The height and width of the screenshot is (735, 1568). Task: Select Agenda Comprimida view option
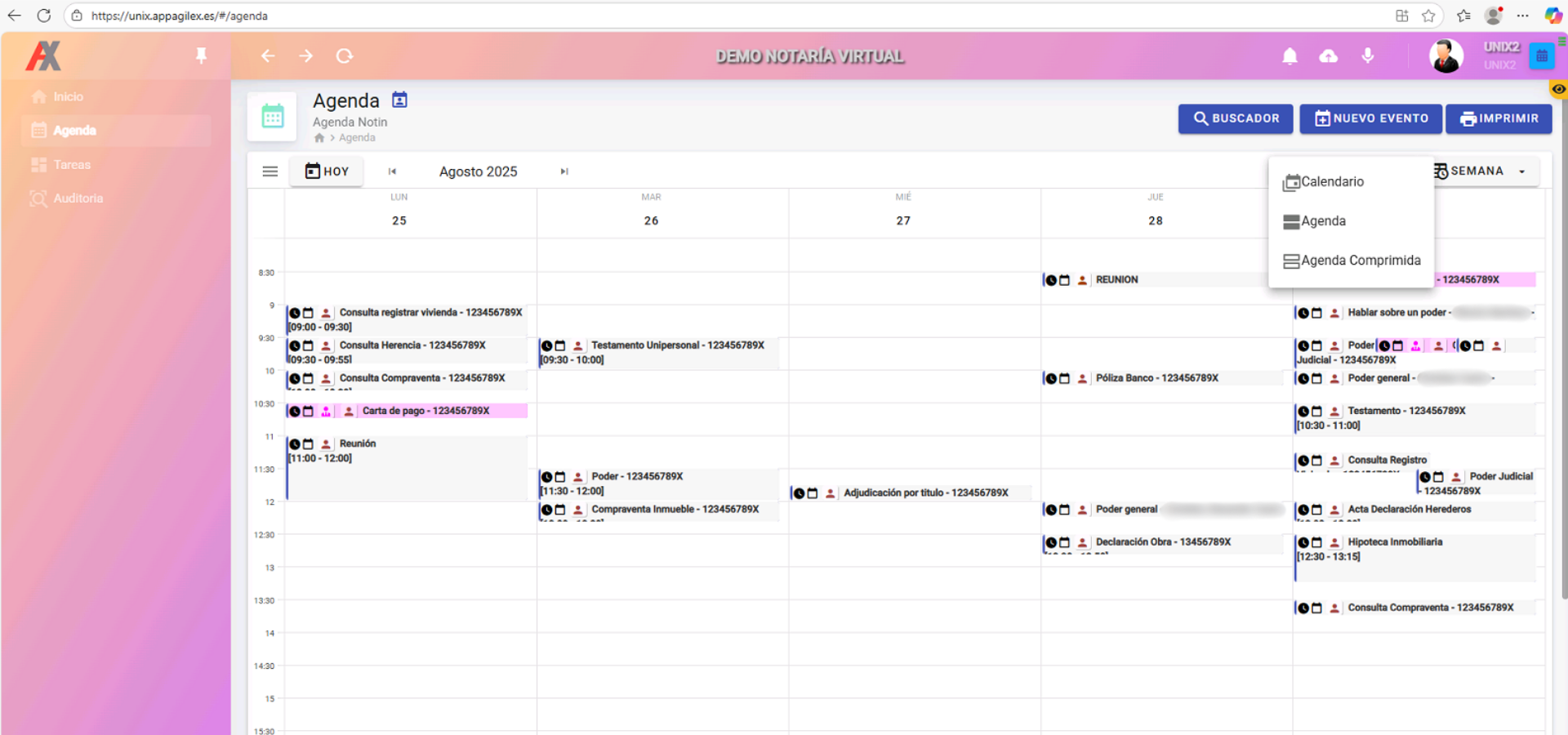[1360, 261]
